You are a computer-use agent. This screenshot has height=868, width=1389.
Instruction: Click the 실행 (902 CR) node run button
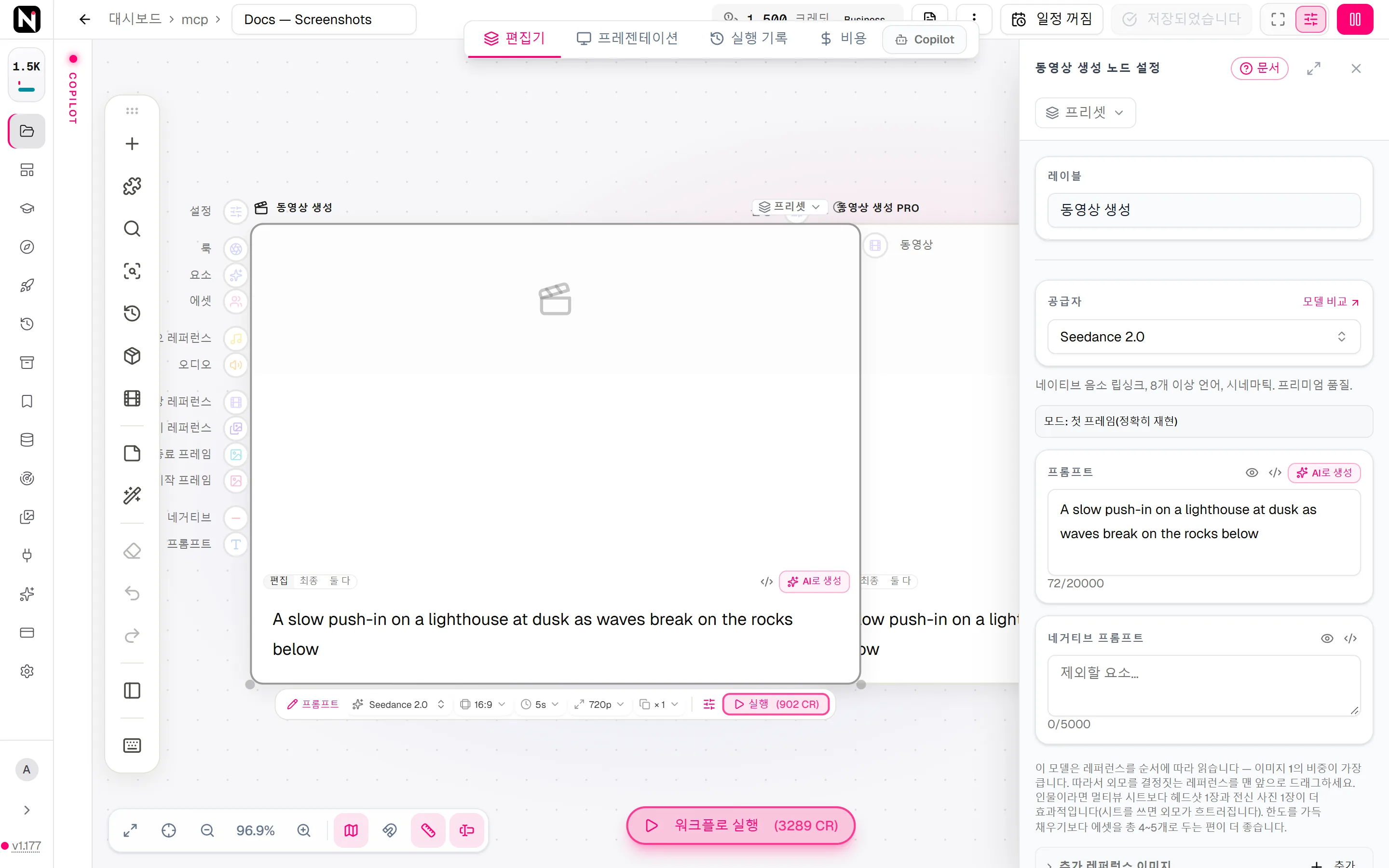(776, 705)
